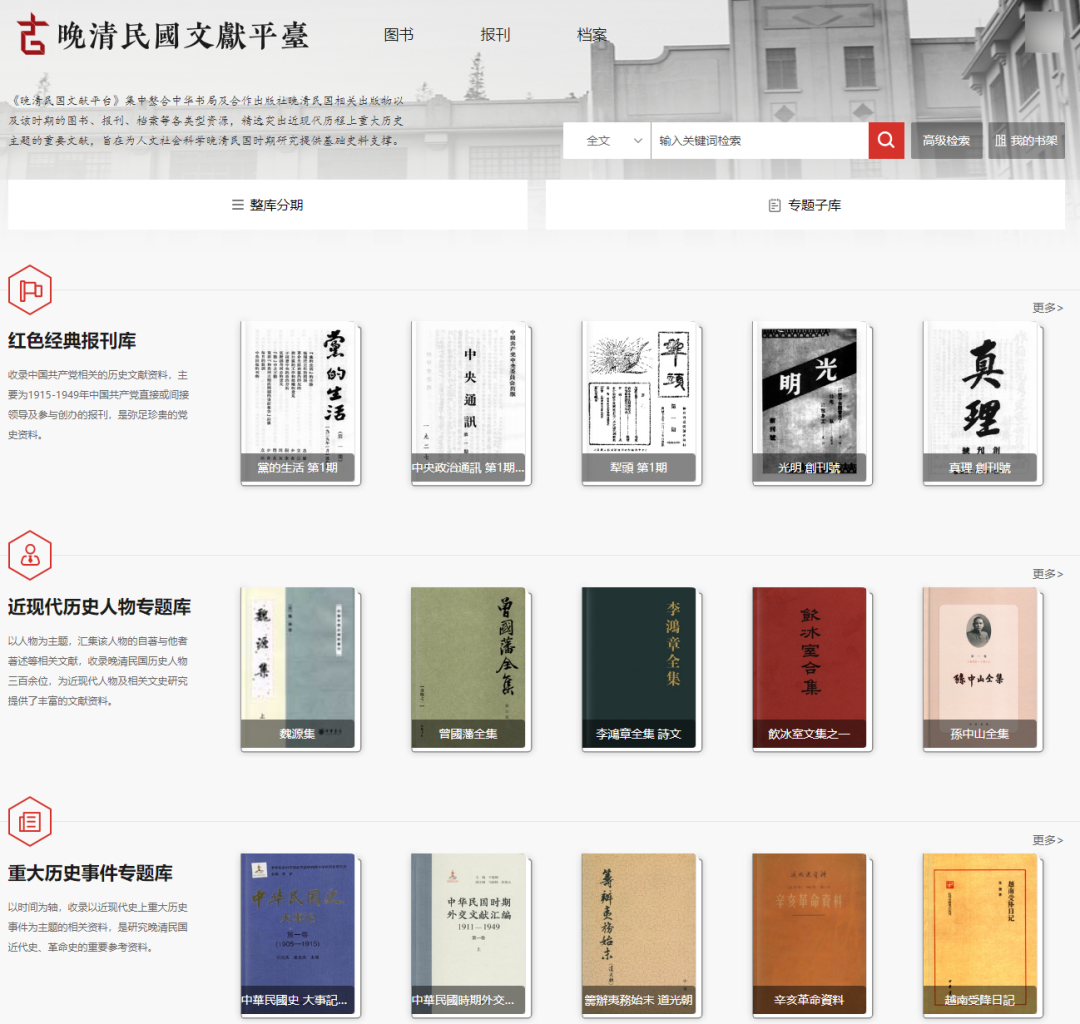Screen dimensions: 1080x1024
Task: Open the 李鴻章全集 book cover
Action: tap(640, 668)
